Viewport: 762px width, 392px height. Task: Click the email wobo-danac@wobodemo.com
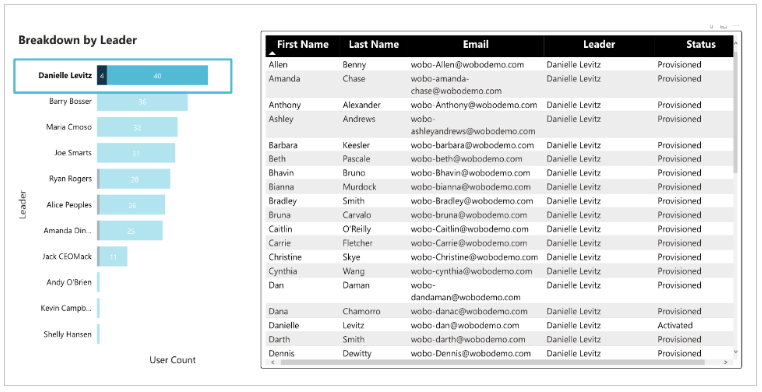(469, 311)
